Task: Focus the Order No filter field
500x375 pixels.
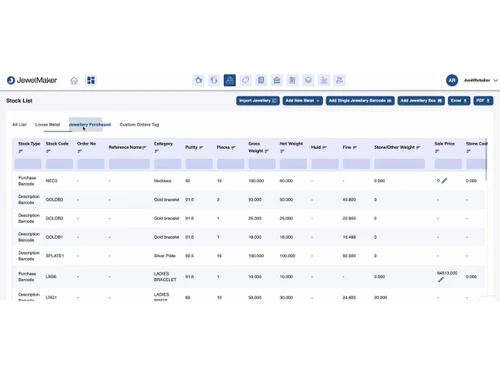Action: point(91,164)
